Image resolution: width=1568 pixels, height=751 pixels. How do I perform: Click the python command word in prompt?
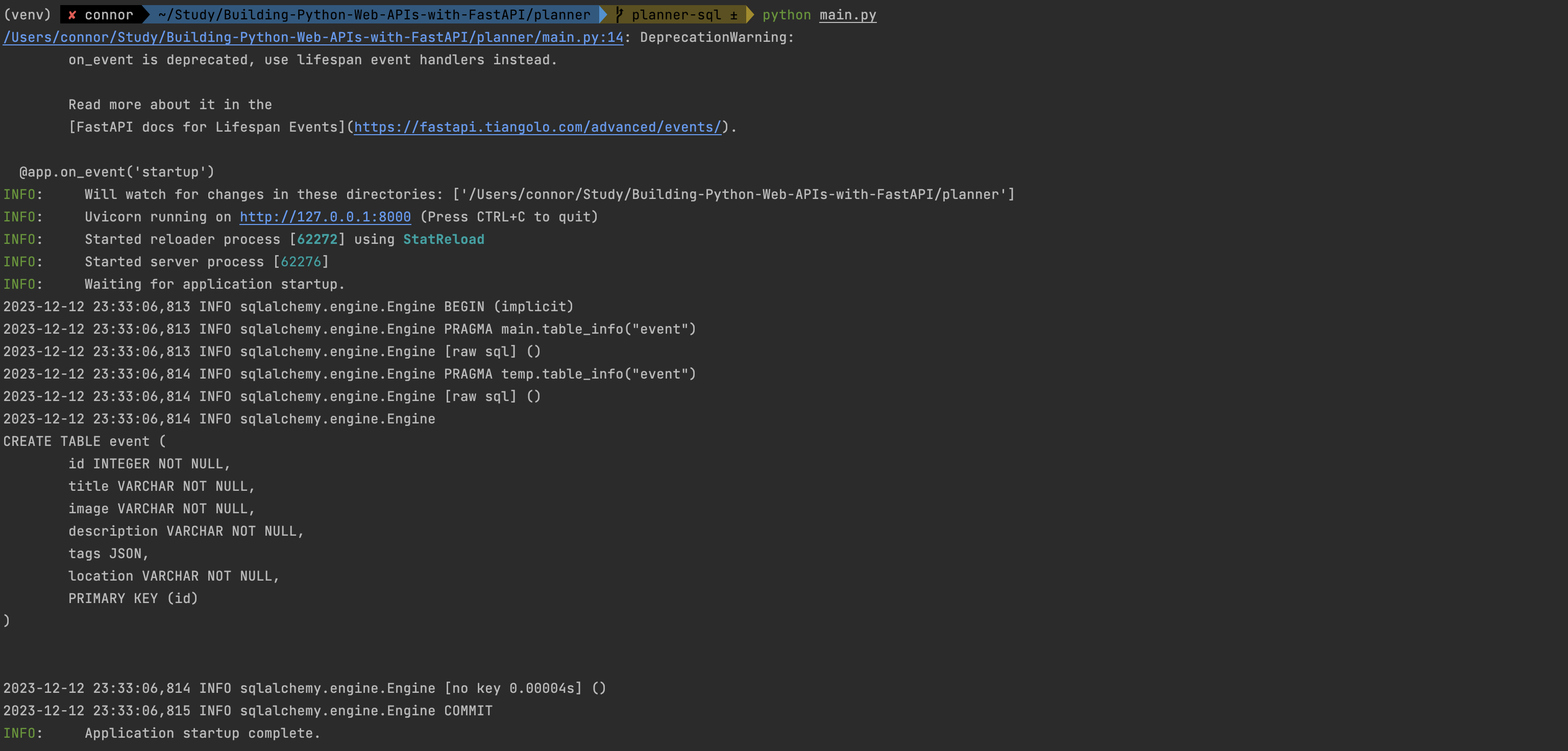click(786, 15)
